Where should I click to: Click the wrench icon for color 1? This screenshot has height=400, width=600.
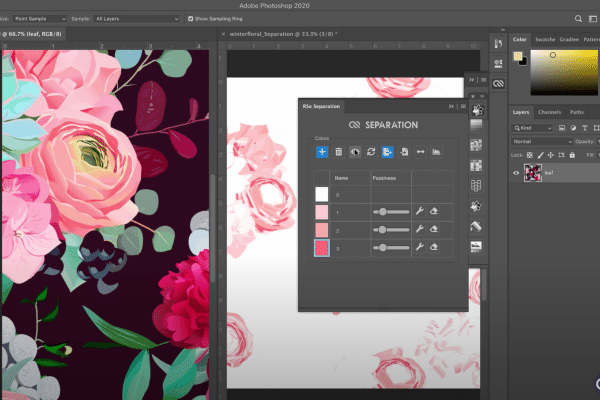tap(420, 212)
